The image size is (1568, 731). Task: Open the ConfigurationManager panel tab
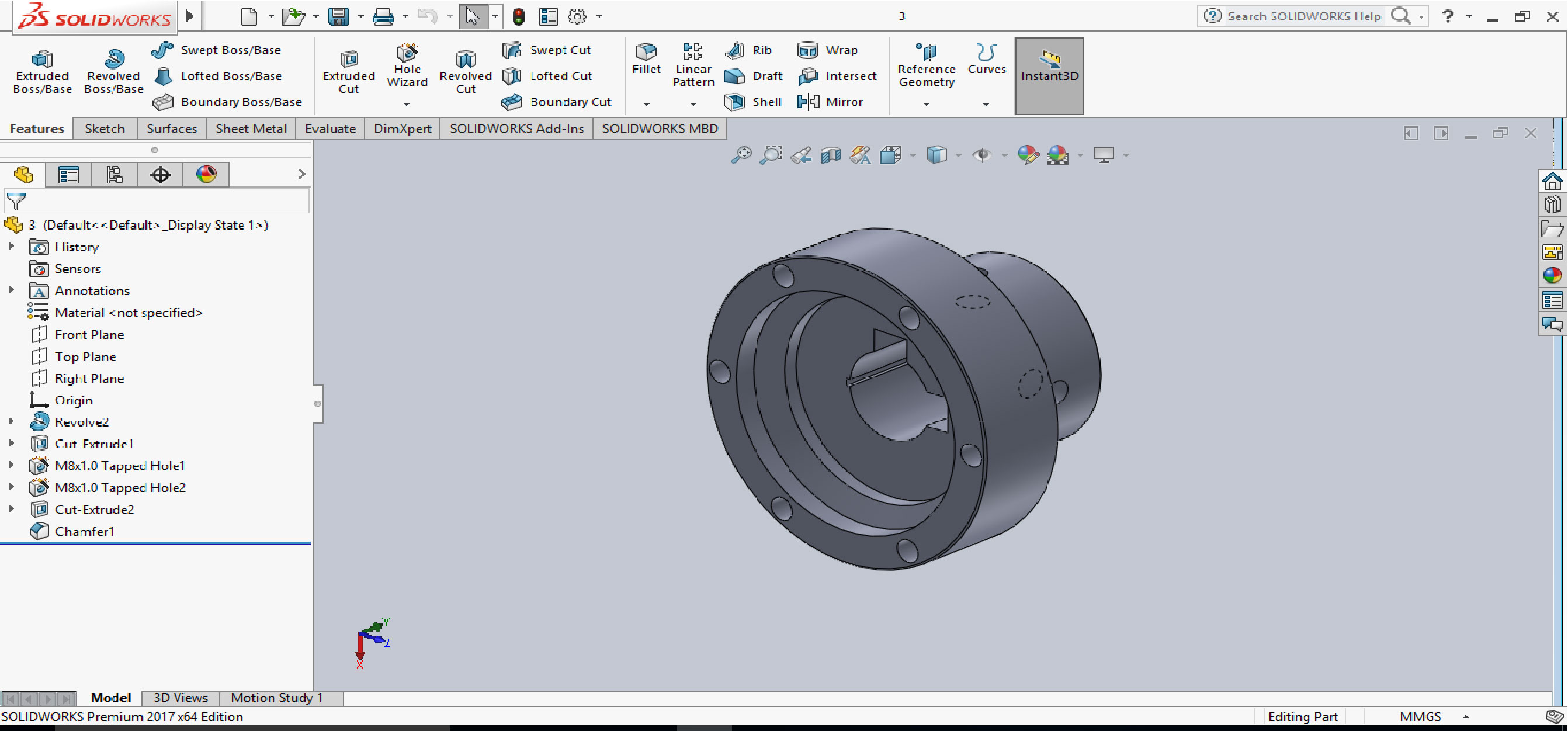(115, 175)
